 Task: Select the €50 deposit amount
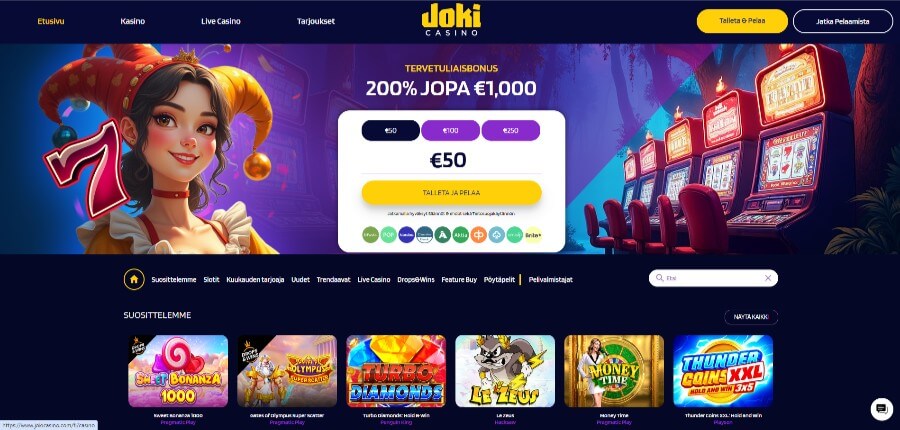(391, 130)
